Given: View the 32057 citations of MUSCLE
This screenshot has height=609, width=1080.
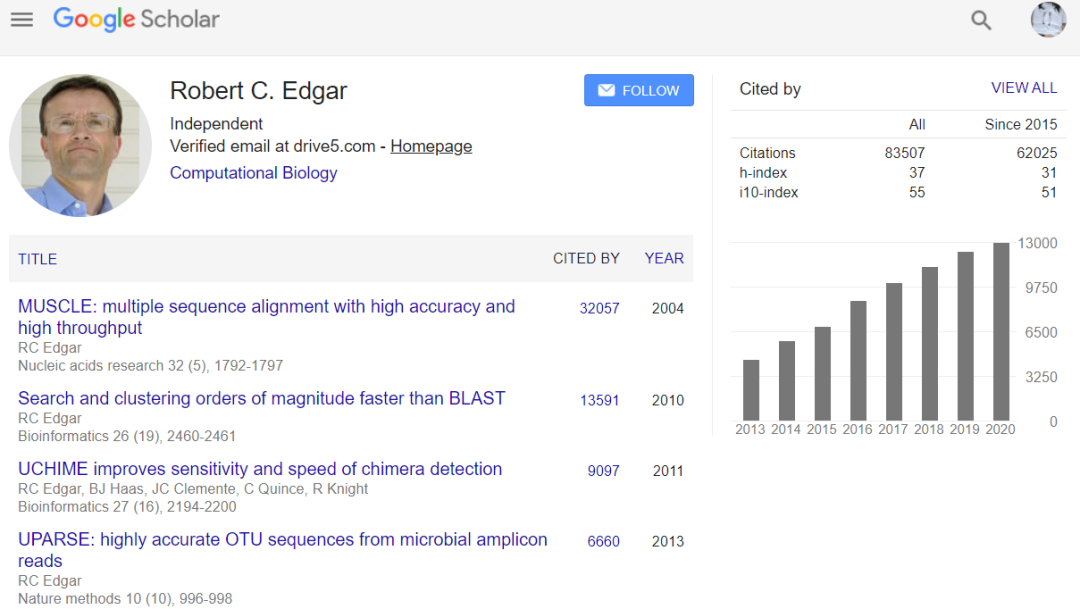Looking at the screenshot, I should click(x=600, y=308).
